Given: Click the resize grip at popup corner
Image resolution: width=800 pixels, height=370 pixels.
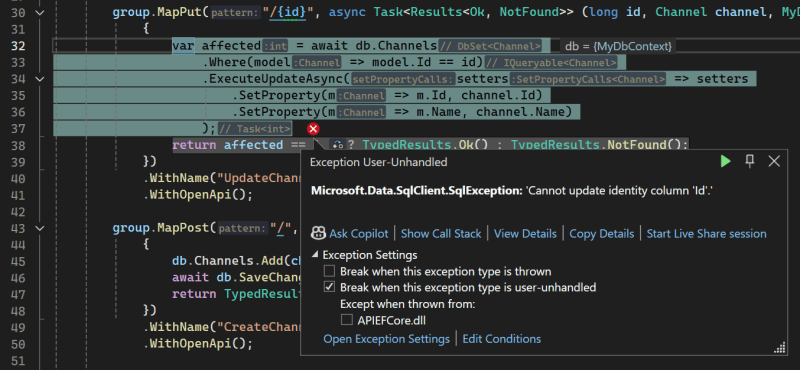Looking at the screenshot, I should (780, 348).
